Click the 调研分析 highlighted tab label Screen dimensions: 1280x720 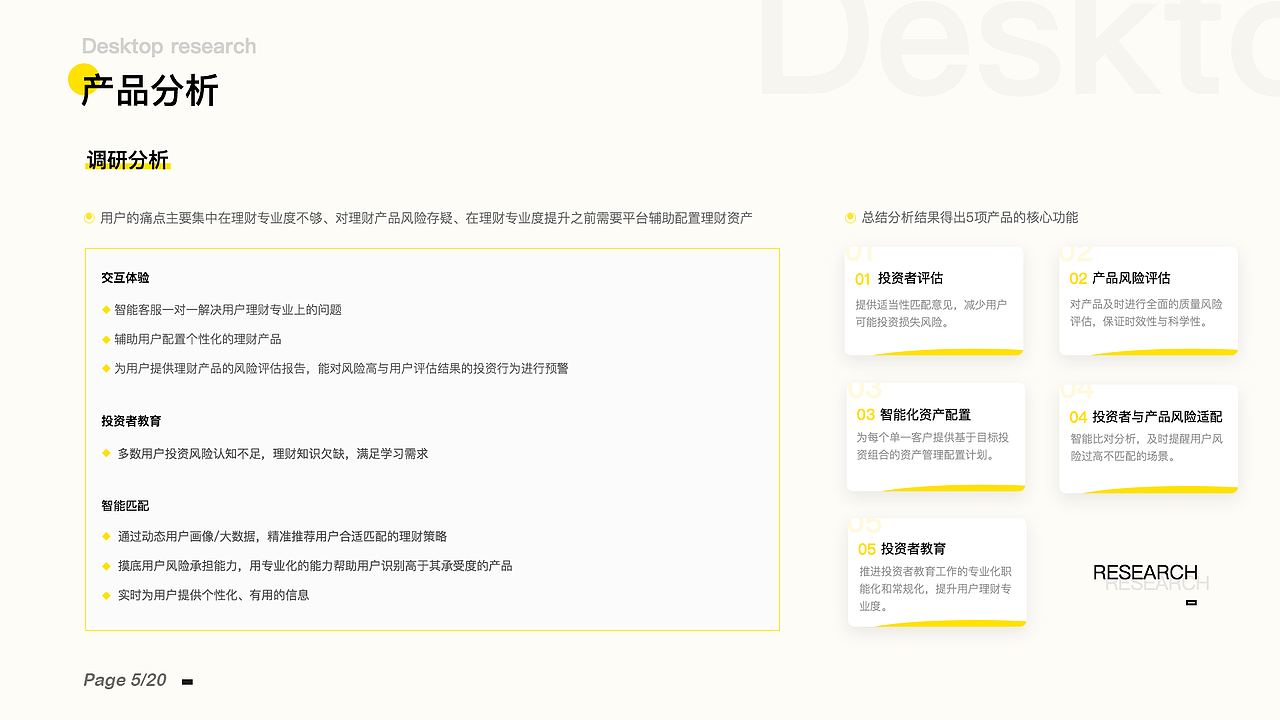point(129,158)
